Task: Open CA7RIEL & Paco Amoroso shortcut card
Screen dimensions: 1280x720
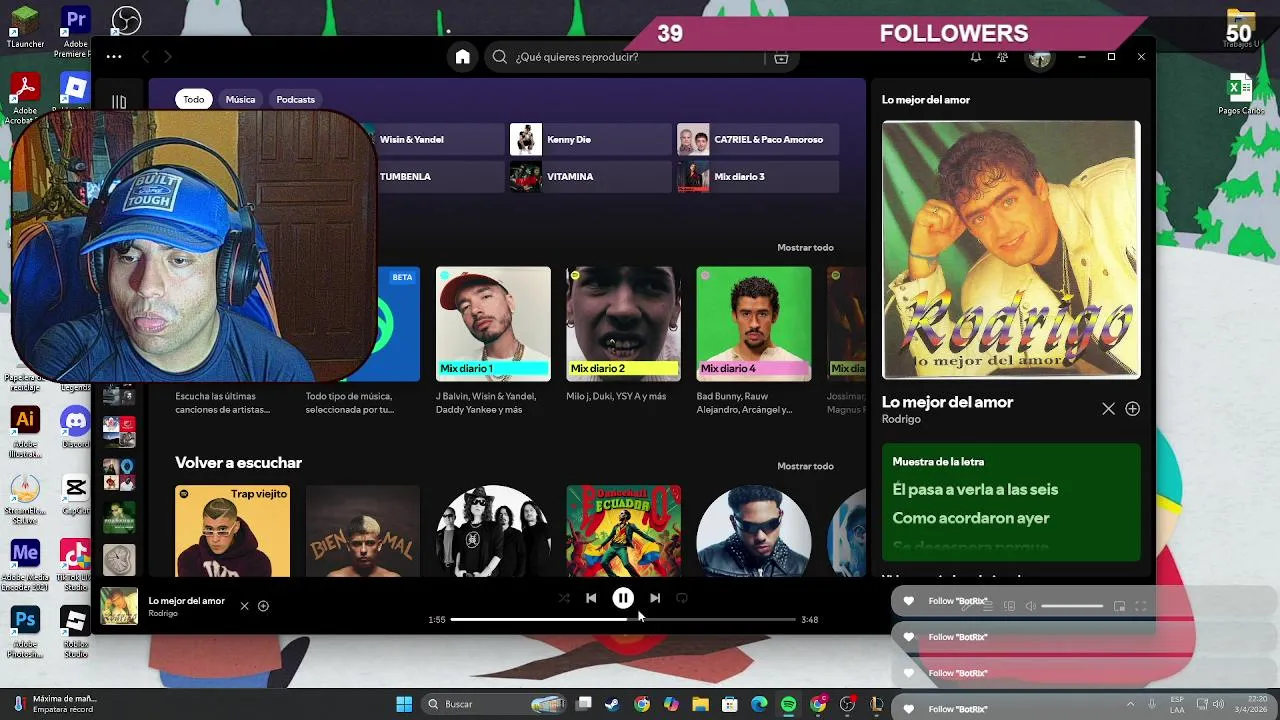Action: pos(758,139)
